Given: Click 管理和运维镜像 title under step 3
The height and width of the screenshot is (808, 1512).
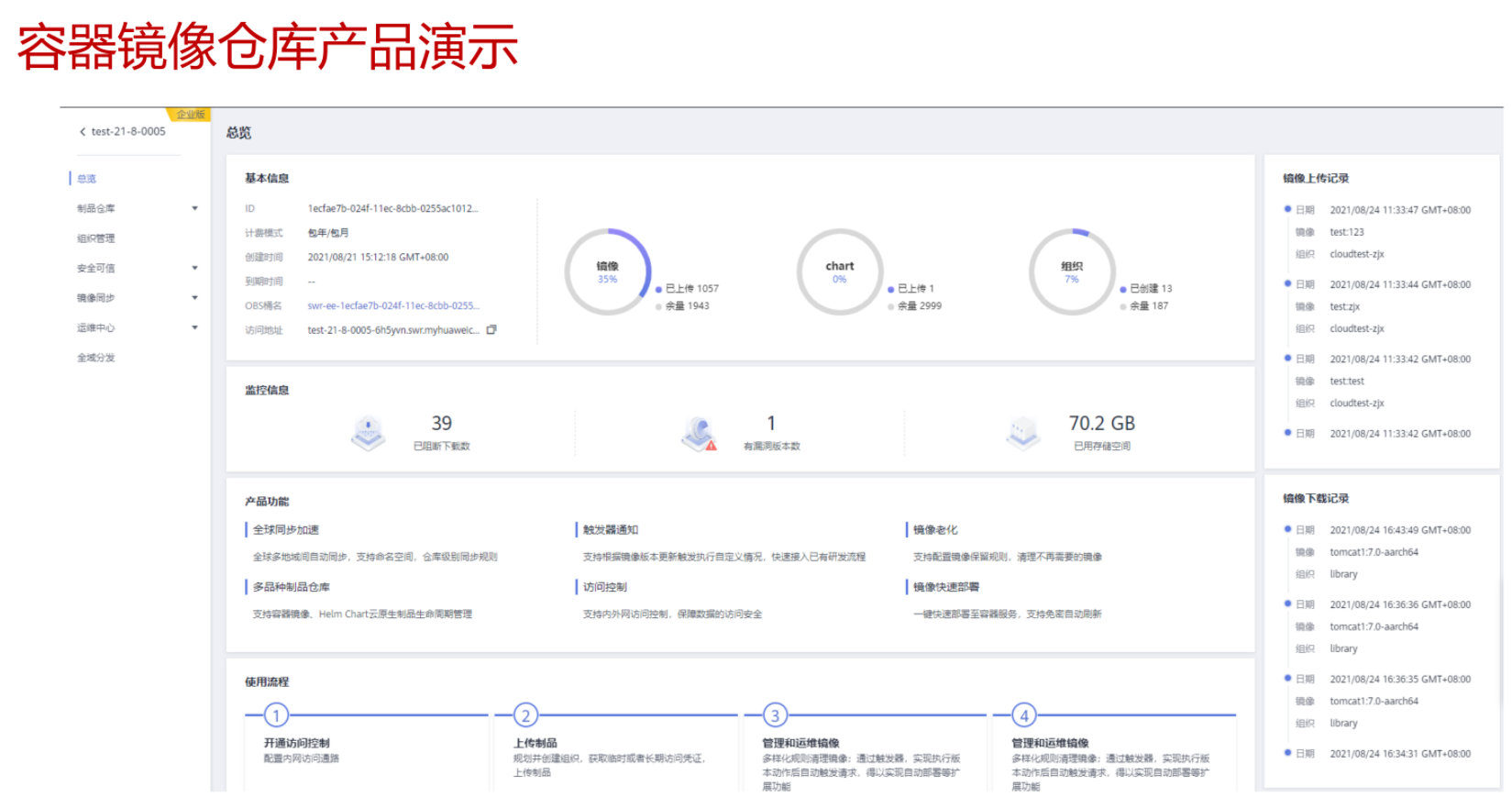Looking at the screenshot, I should coord(801,744).
